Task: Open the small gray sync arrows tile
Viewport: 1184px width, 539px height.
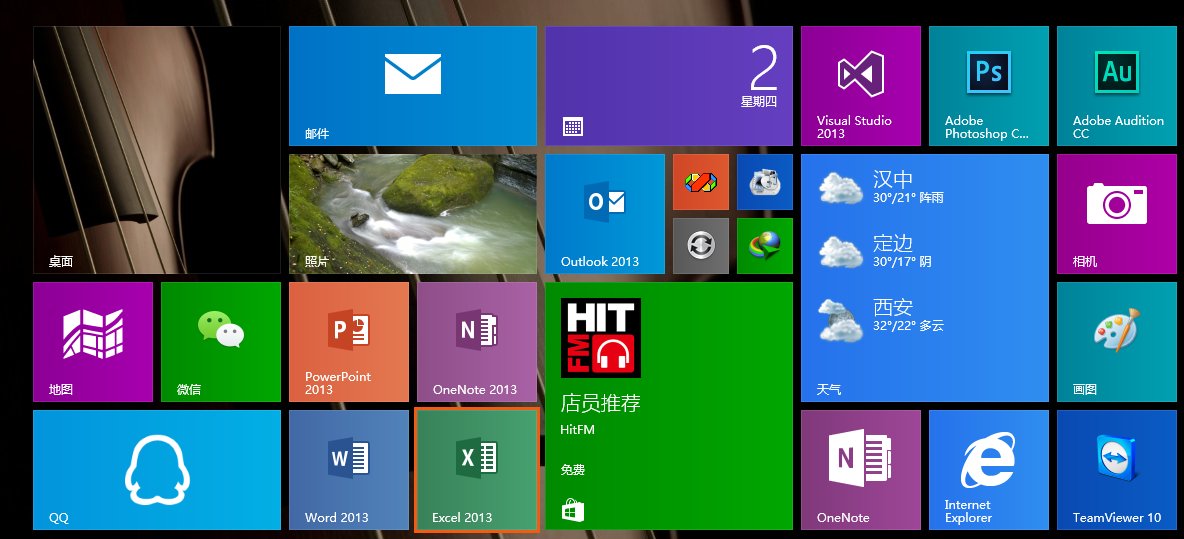Action: [701, 245]
